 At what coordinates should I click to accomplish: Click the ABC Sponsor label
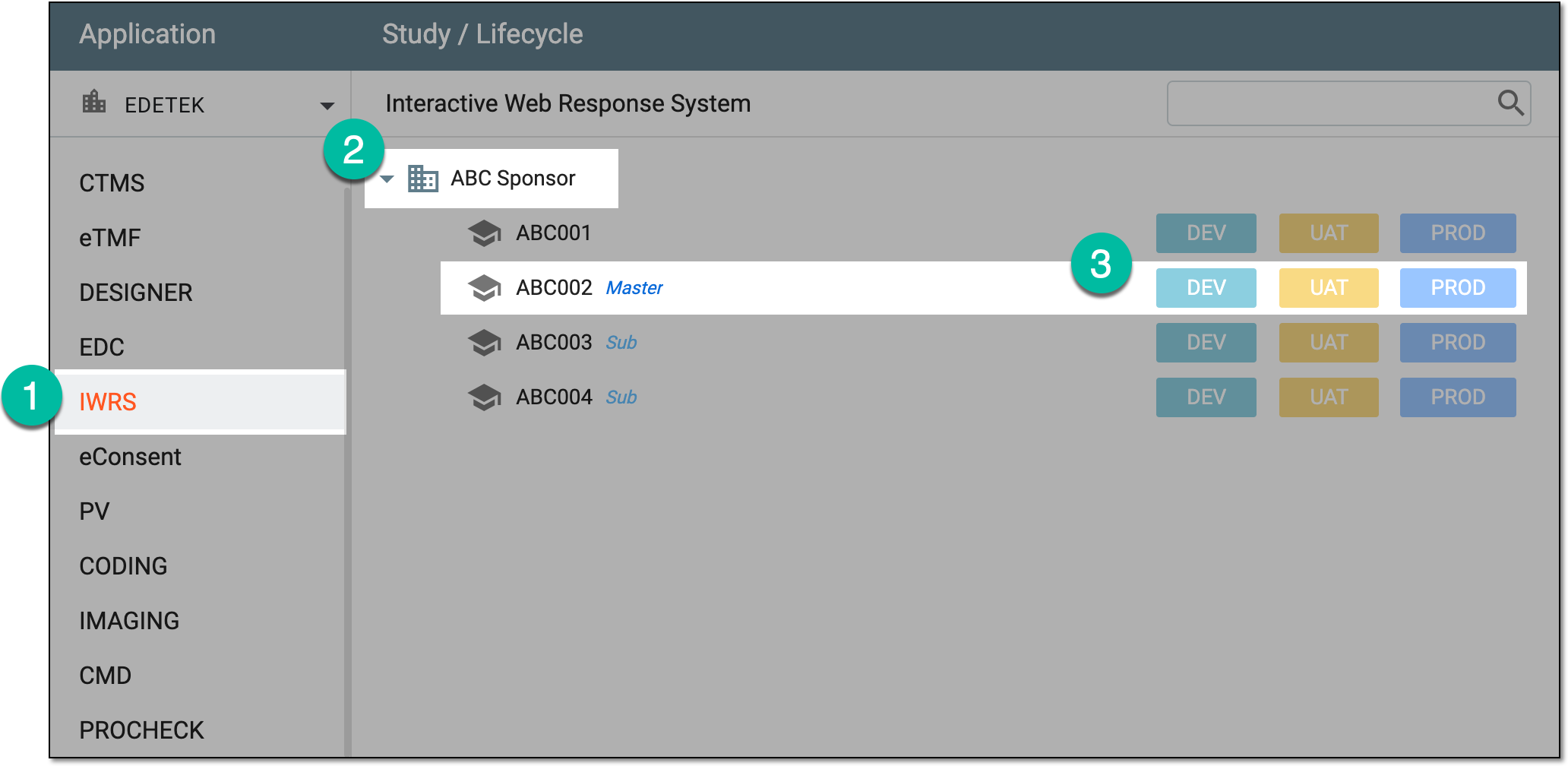pos(513,179)
